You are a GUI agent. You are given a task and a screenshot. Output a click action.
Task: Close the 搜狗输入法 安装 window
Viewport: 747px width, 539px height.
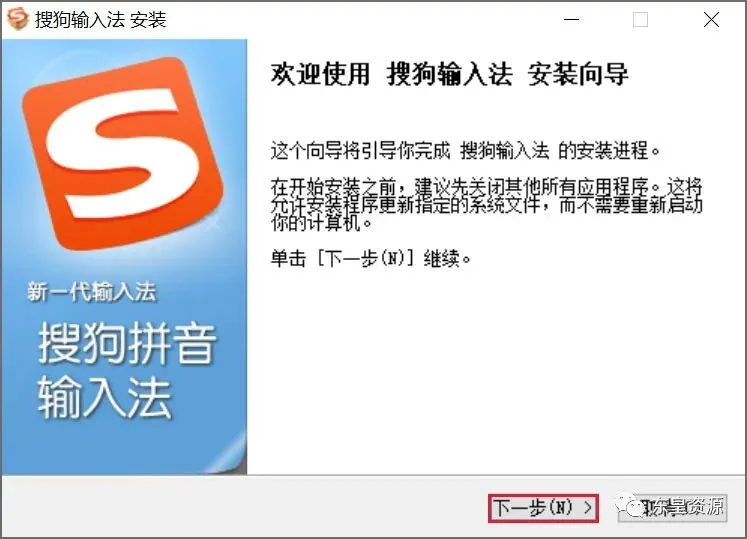point(711,20)
